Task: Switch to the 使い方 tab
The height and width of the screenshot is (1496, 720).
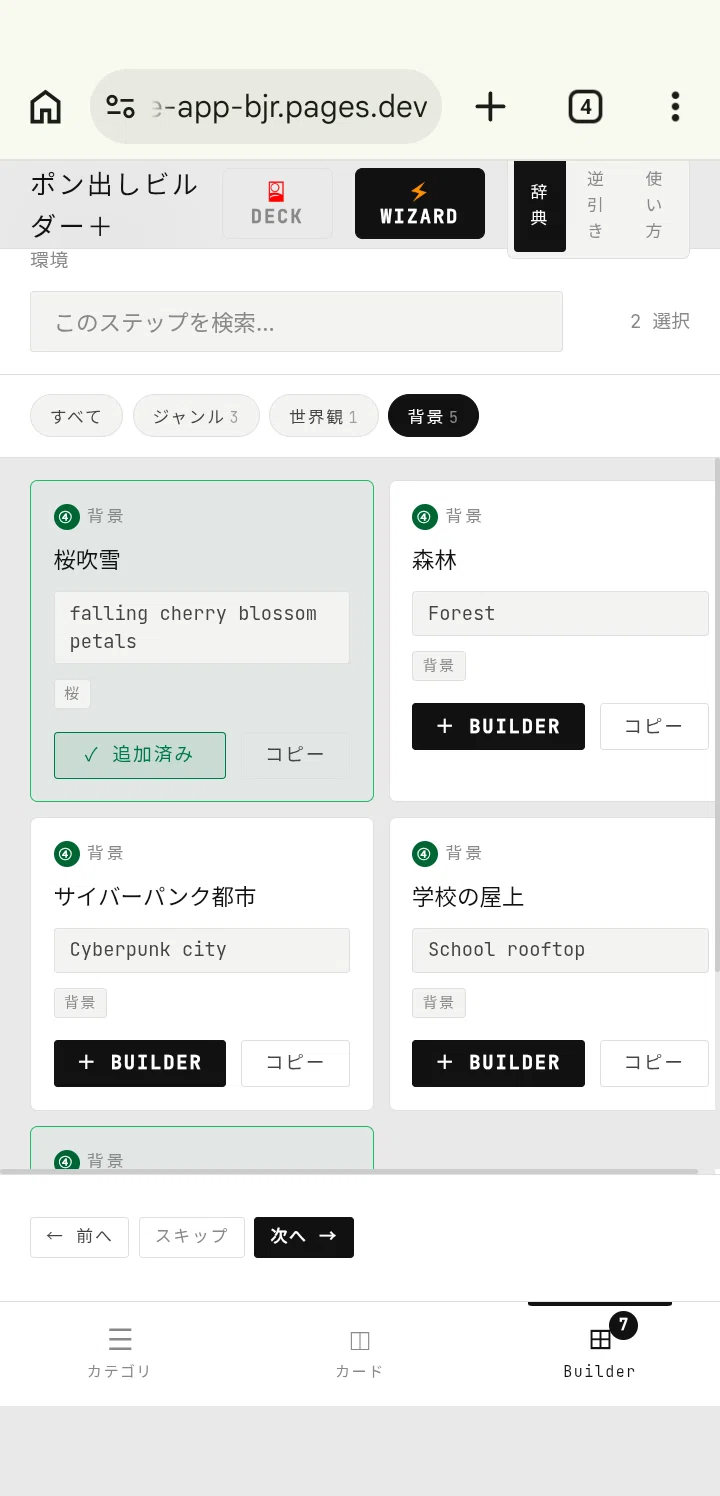Action: 654,205
